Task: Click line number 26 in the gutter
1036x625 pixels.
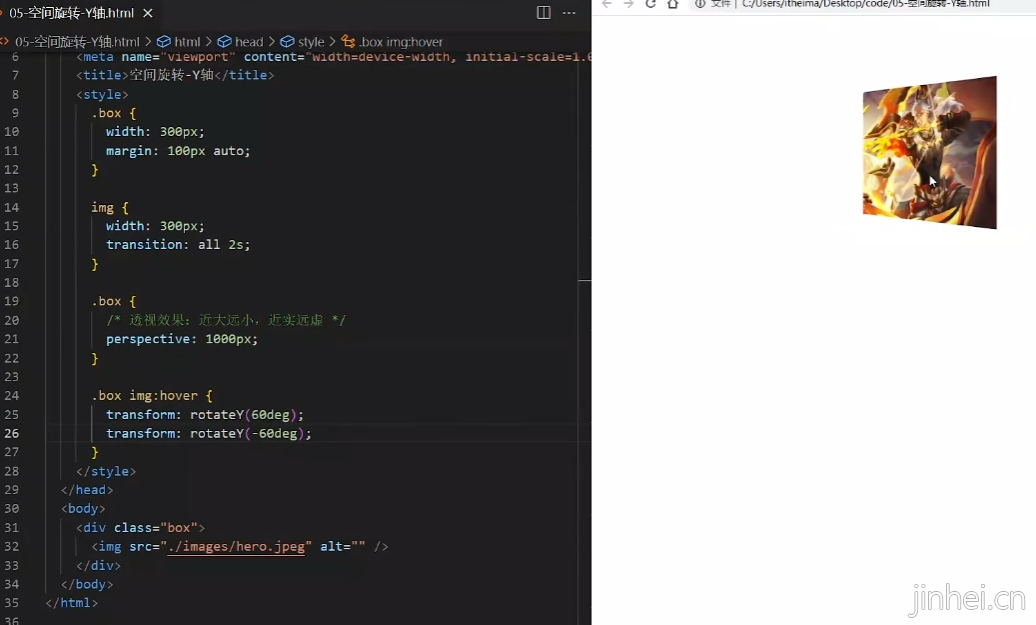Action: 12,433
